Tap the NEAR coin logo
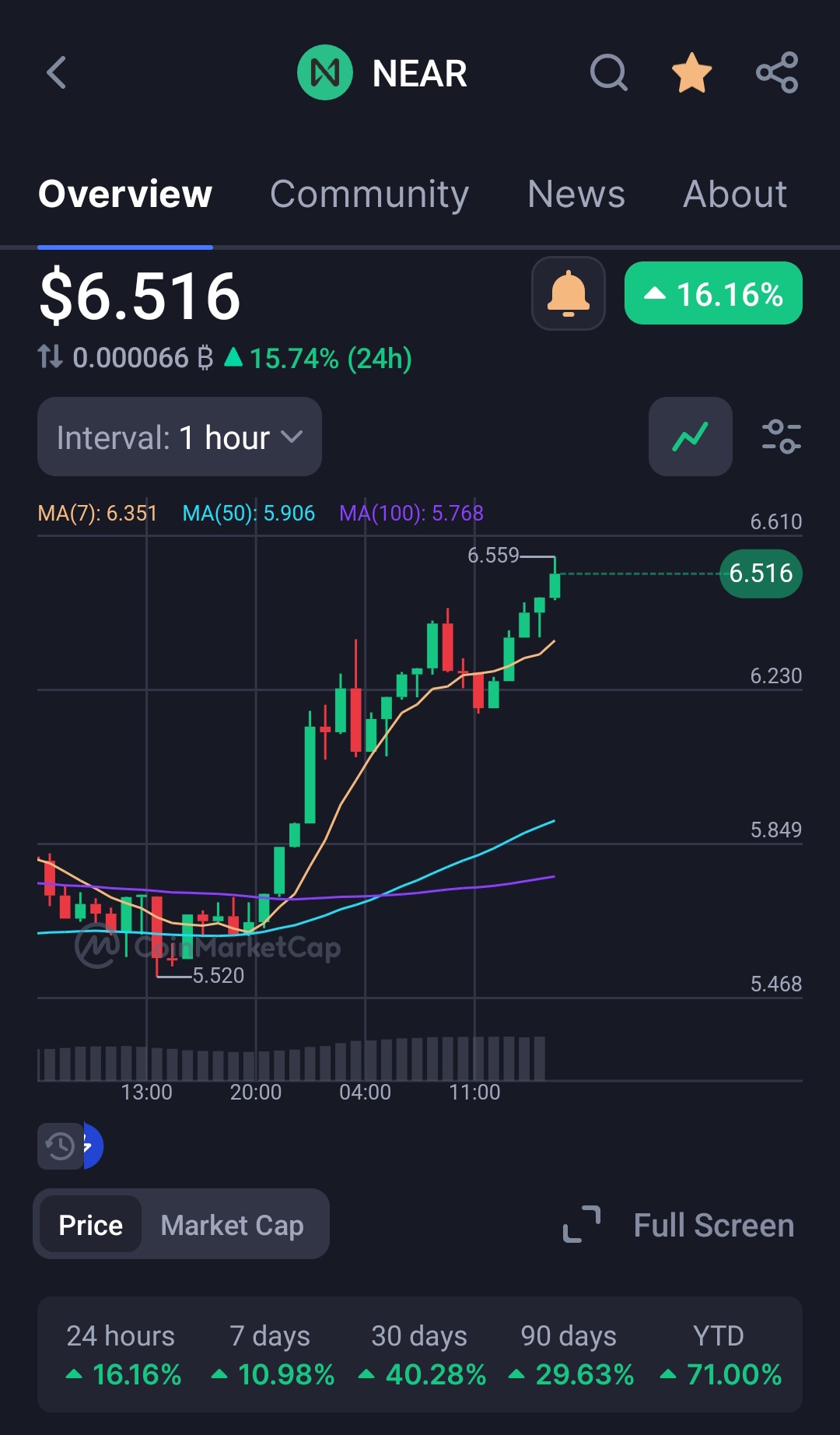This screenshot has width=840, height=1435. coord(325,73)
